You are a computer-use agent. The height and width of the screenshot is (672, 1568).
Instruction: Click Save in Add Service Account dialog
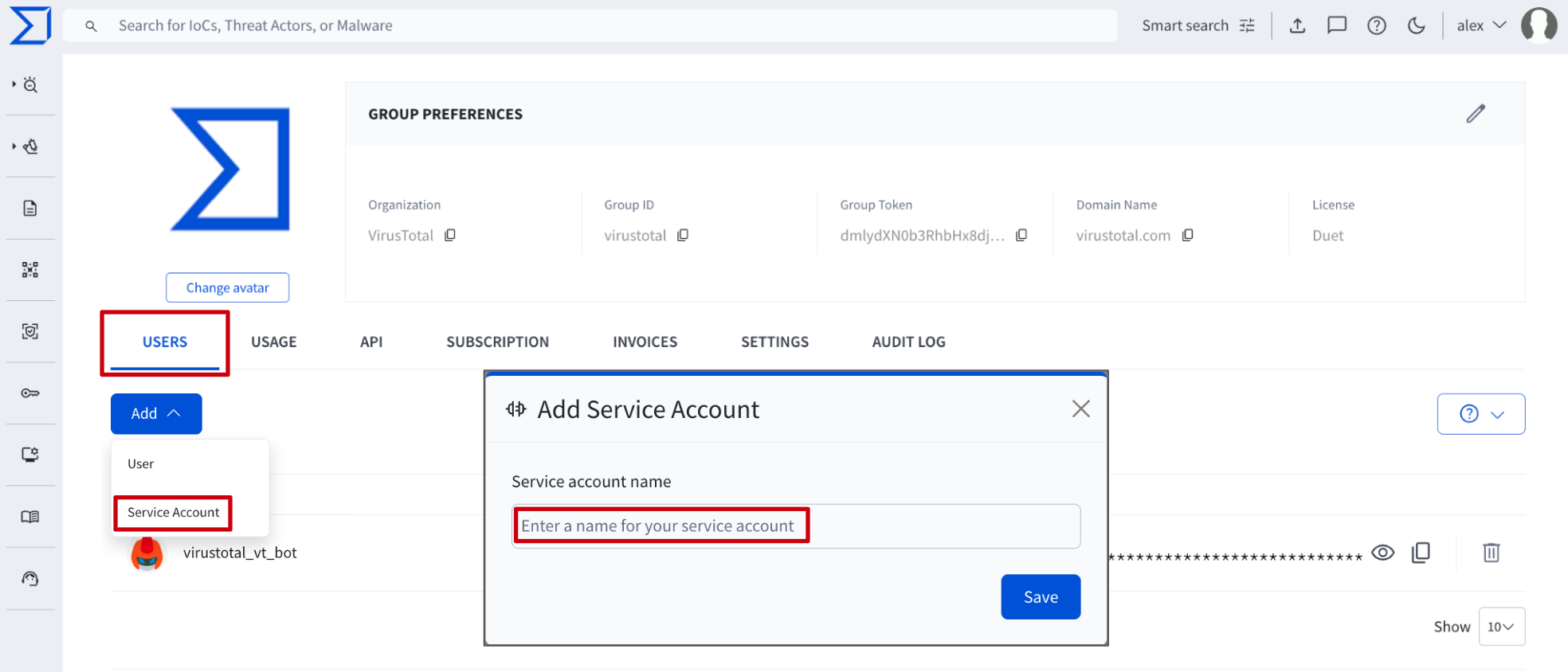coord(1041,597)
